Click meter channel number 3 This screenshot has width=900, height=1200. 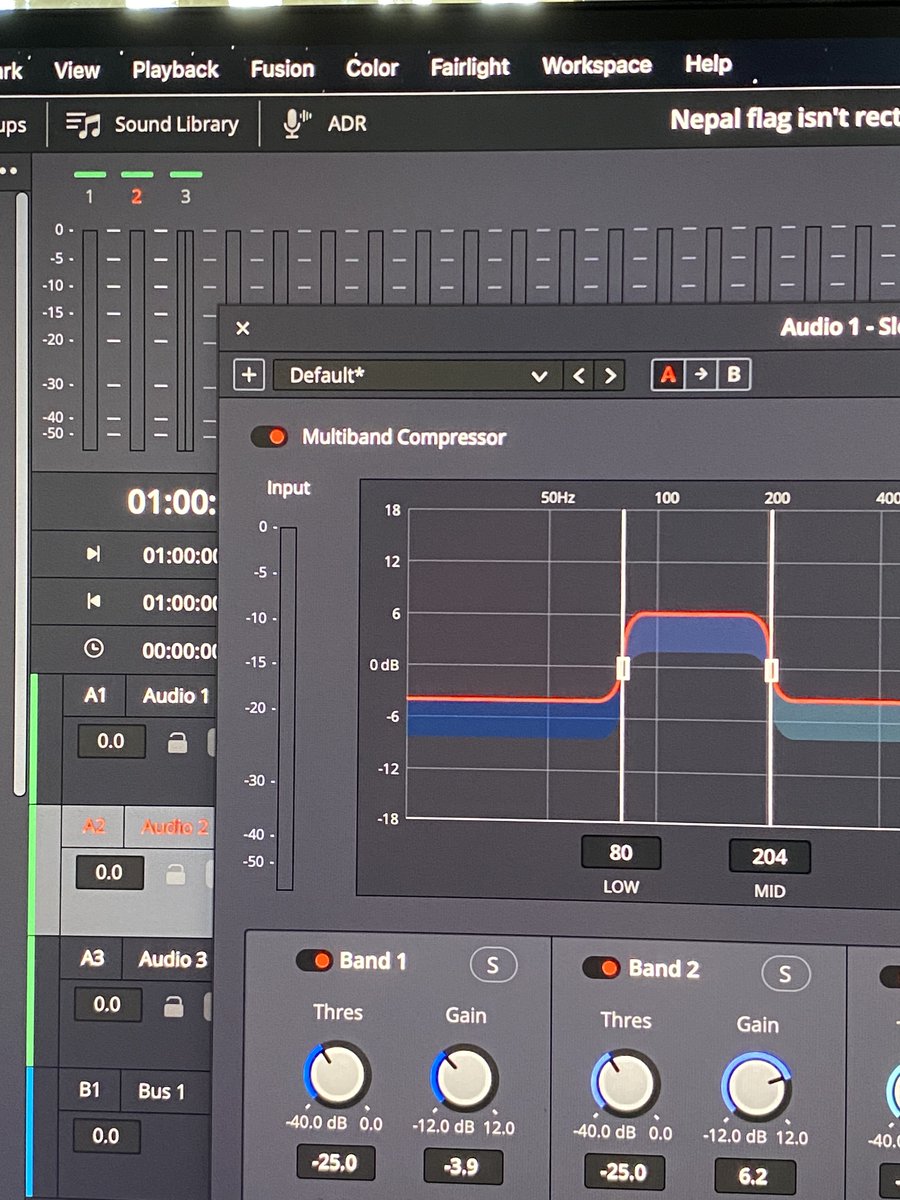click(x=185, y=197)
